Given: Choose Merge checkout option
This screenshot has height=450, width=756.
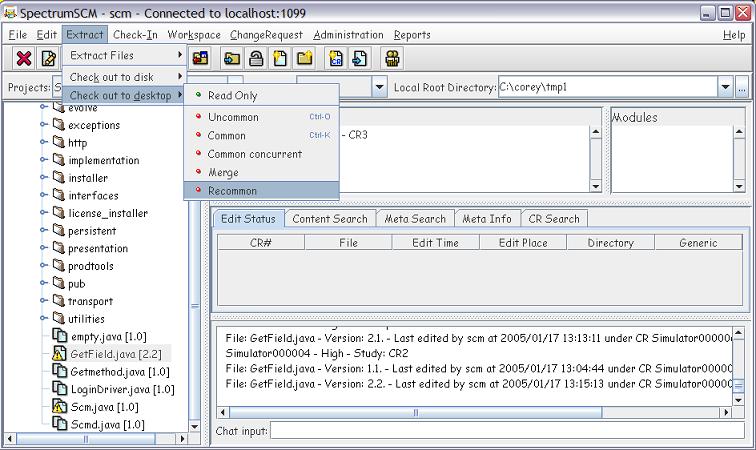Looking at the screenshot, I should (261, 172).
